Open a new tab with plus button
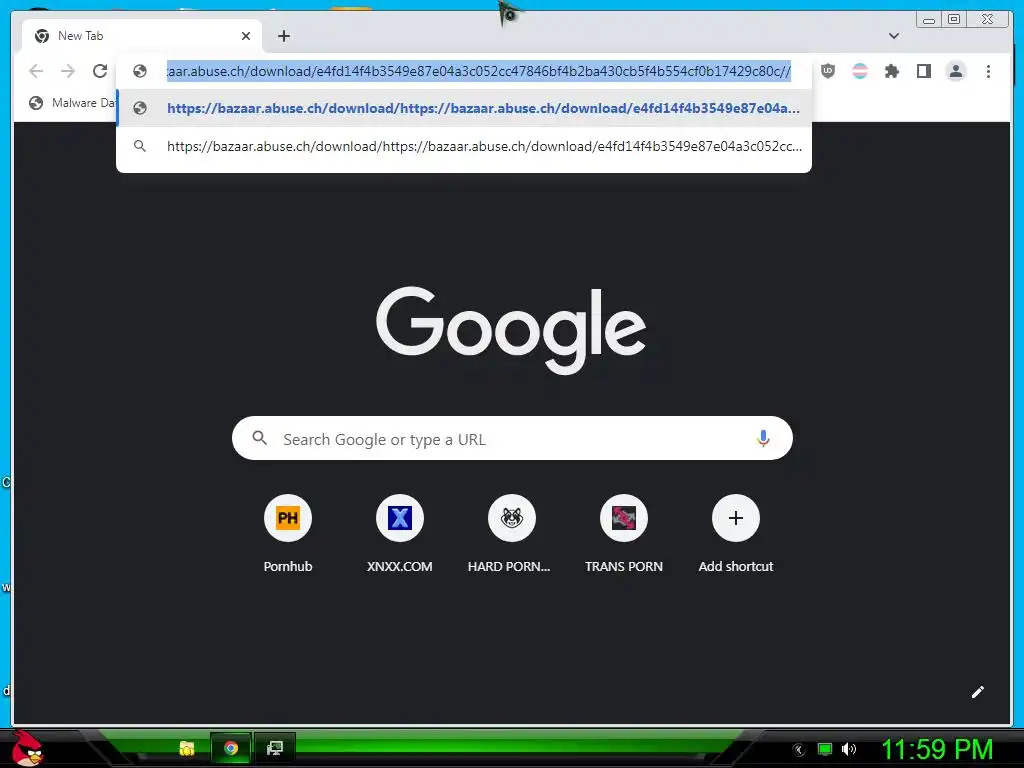Viewport: 1024px width, 768px height. (x=283, y=36)
